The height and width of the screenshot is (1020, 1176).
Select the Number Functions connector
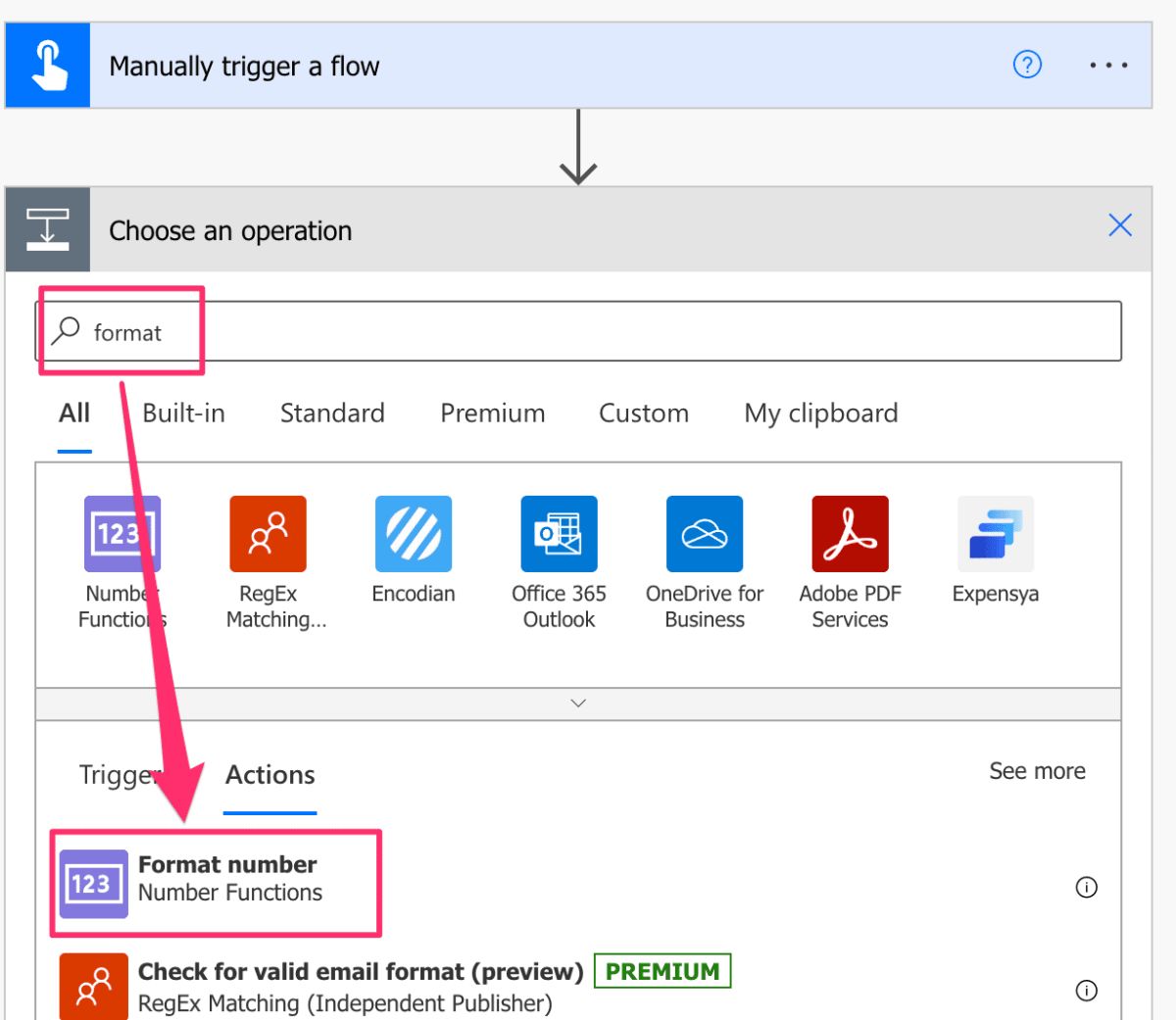pos(122,534)
